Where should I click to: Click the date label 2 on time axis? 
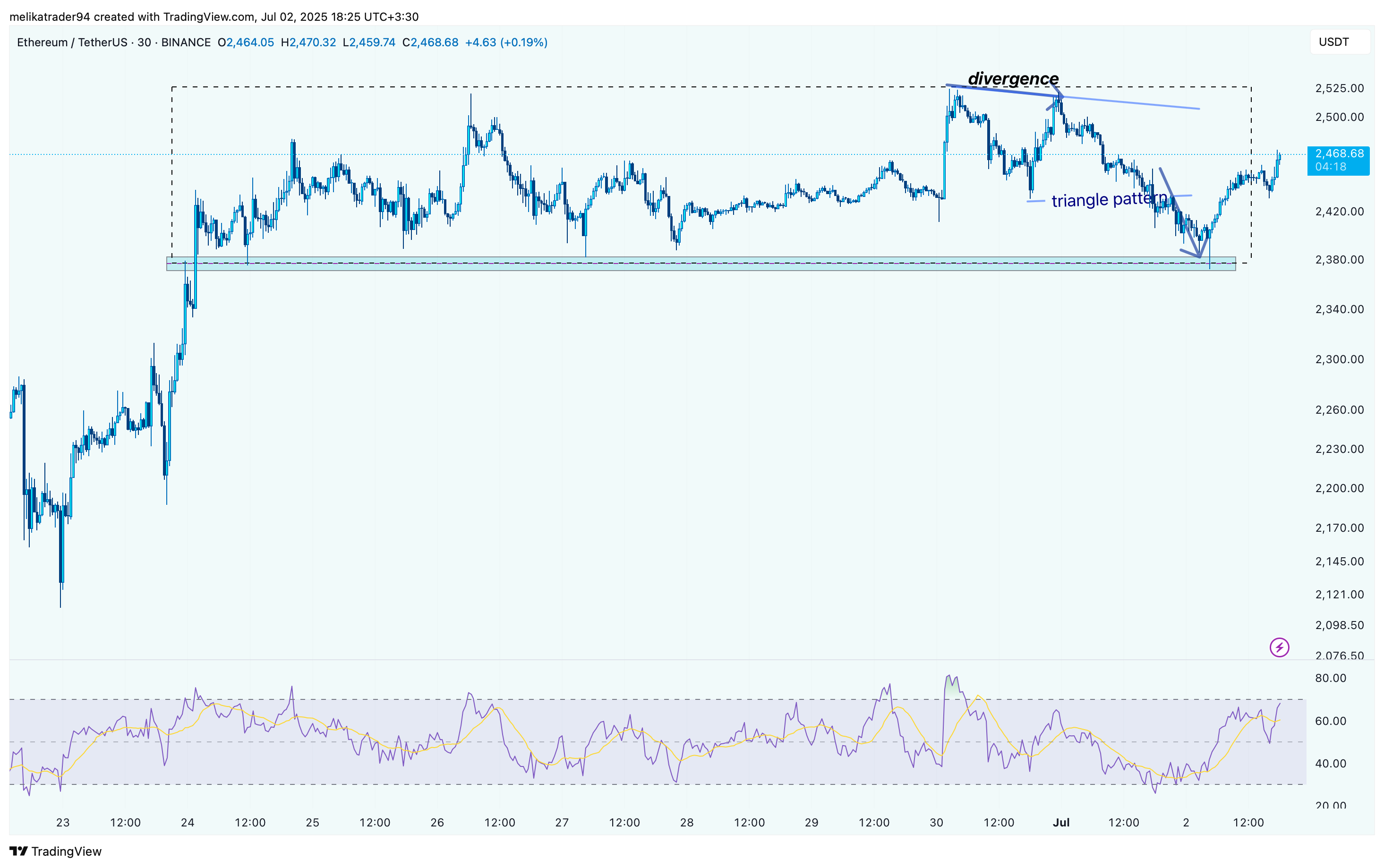point(1186,823)
